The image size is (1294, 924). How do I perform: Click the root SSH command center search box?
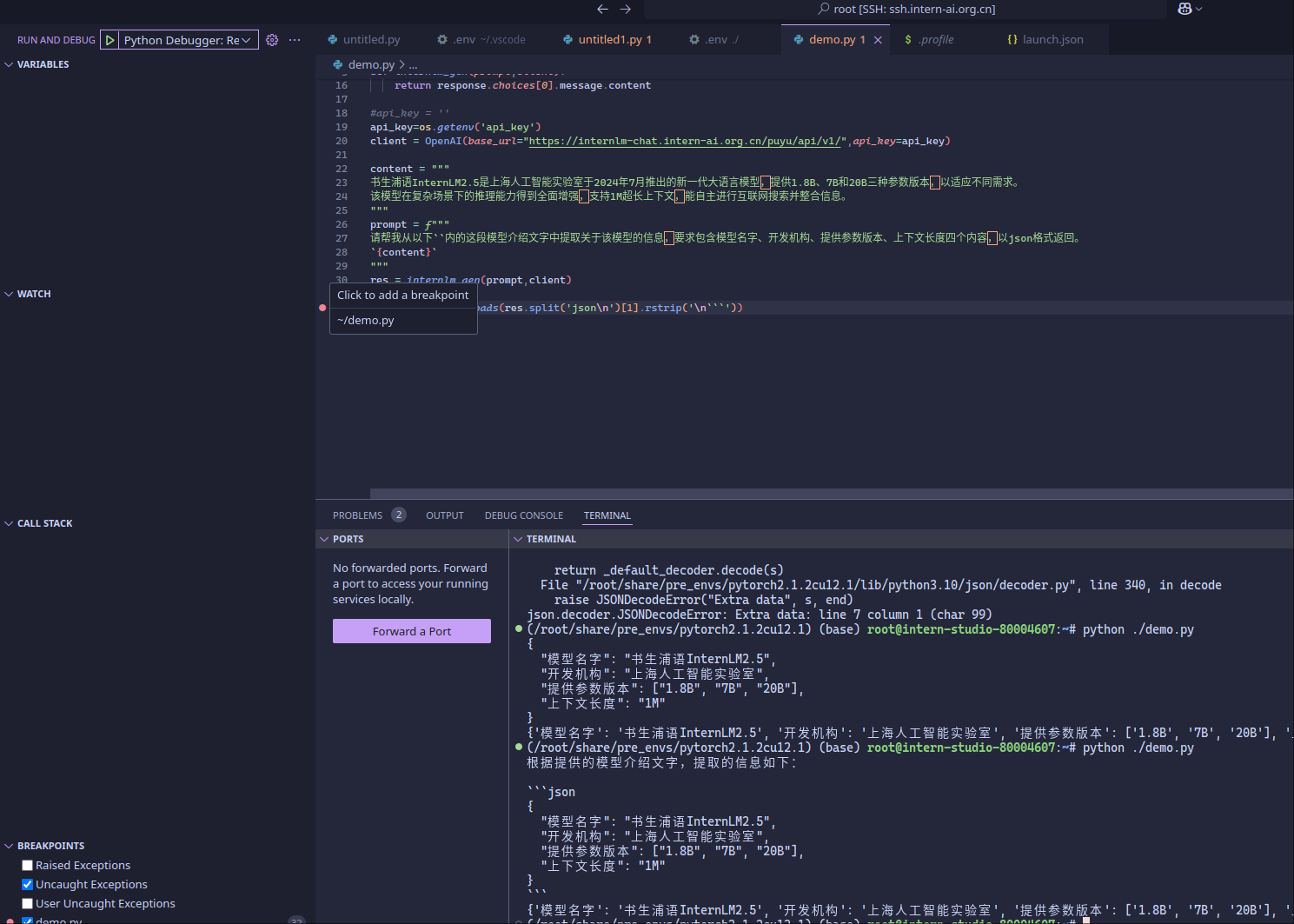(906, 9)
